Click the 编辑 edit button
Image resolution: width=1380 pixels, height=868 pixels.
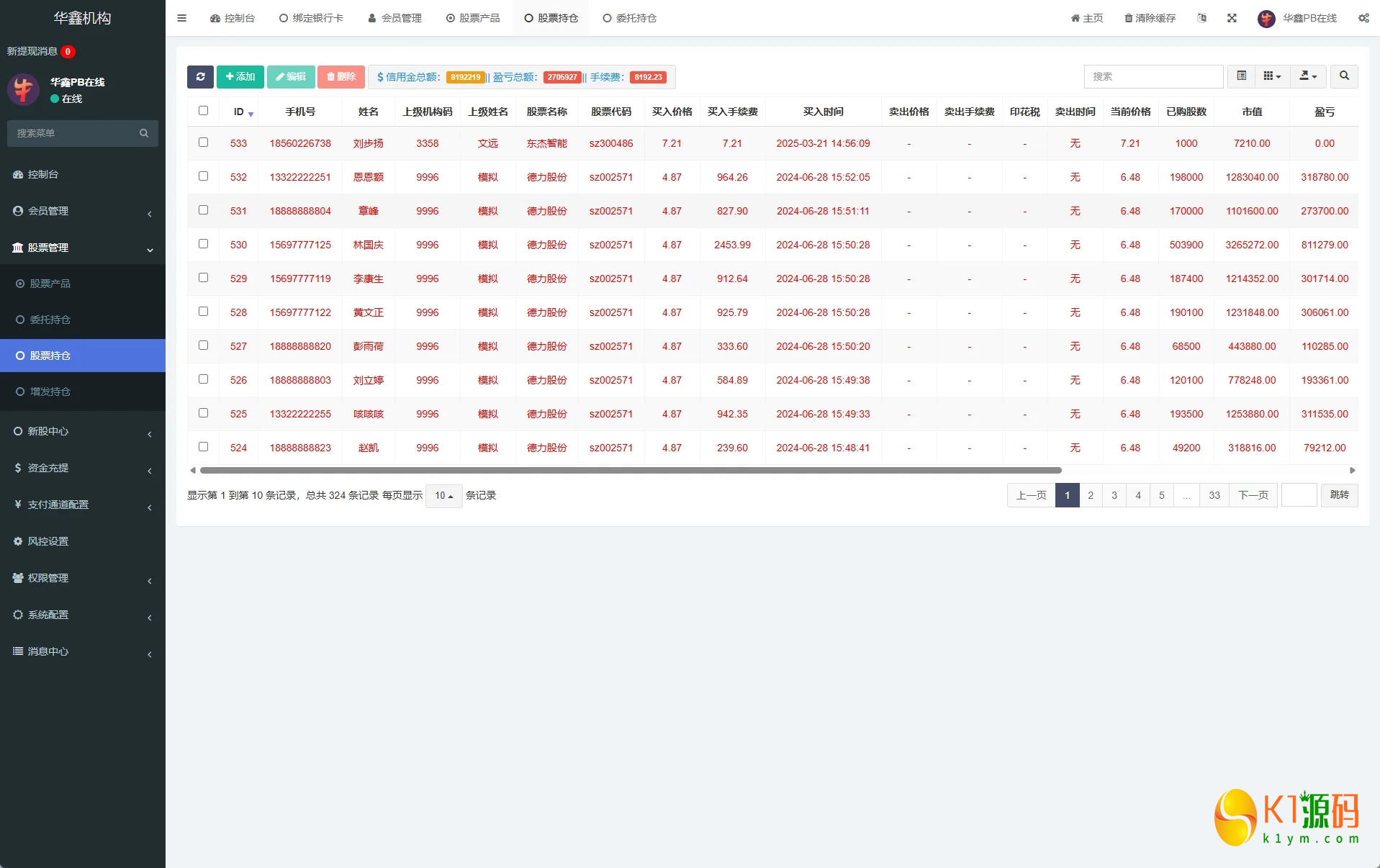coord(291,77)
